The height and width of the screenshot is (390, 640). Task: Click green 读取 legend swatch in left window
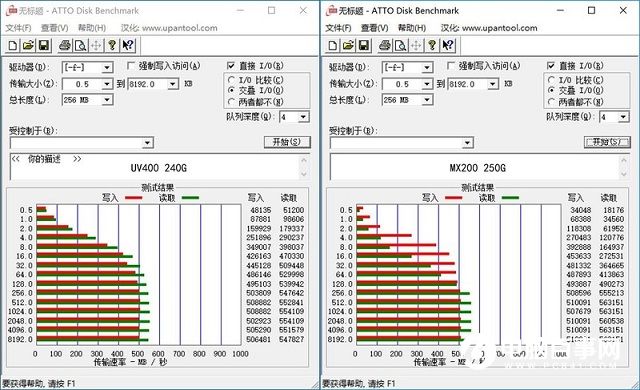pyautogui.click(x=190, y=198)
